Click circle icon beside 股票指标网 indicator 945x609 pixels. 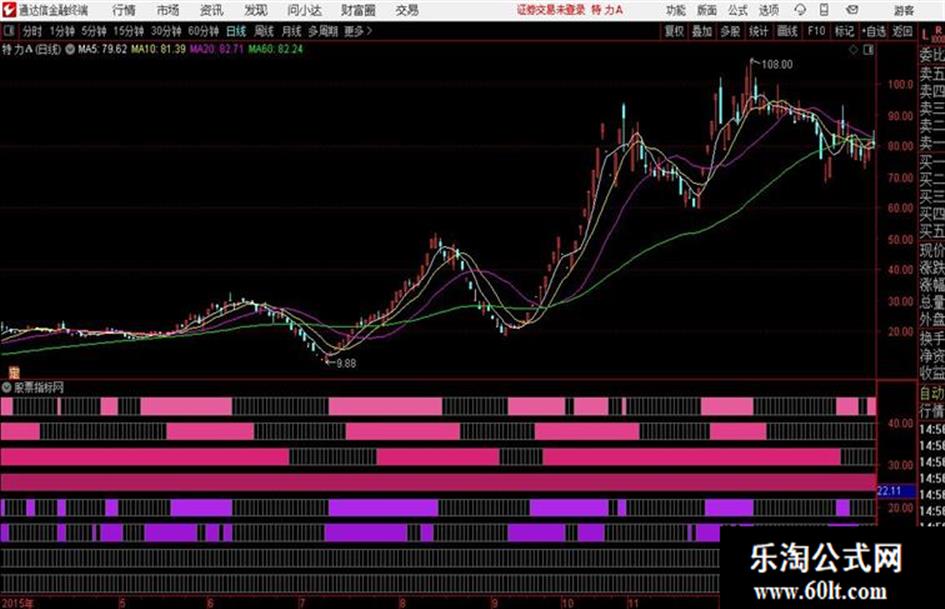(x=7, y=387)
